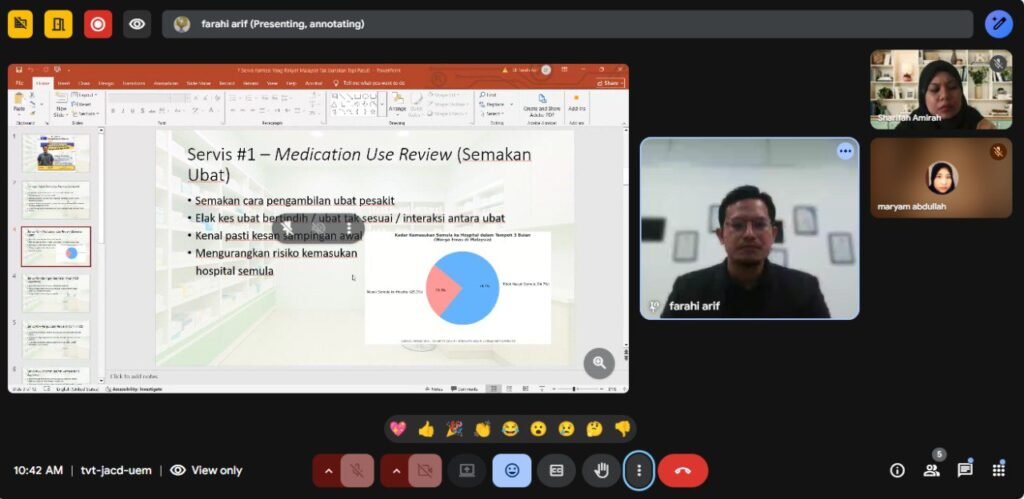Open the Design ribbon tab
Viewport: 1024px width, 499px height.
point(106,83)
